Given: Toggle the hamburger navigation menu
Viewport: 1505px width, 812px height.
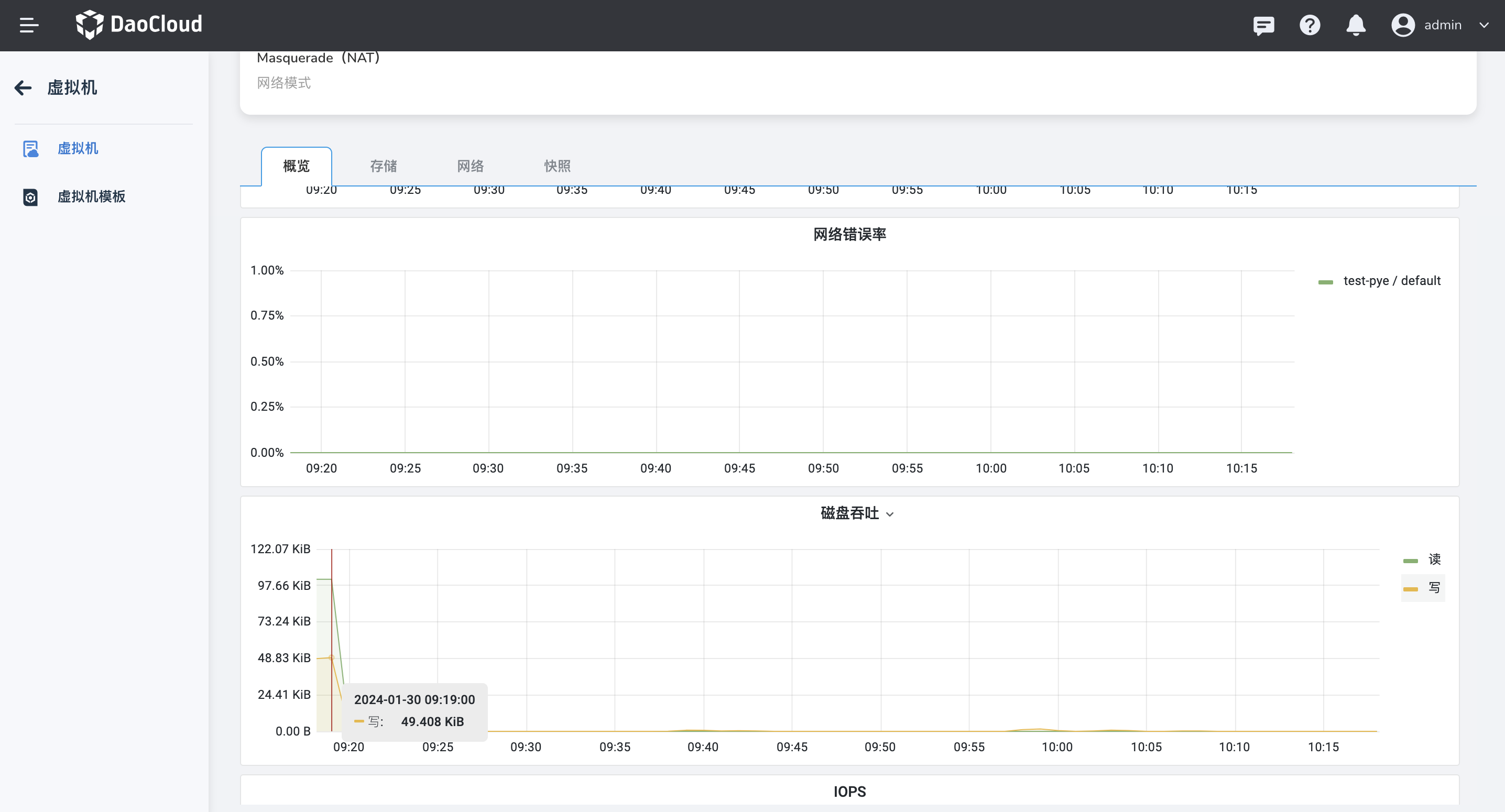Looking at the screenshot, I should (29, 25).
